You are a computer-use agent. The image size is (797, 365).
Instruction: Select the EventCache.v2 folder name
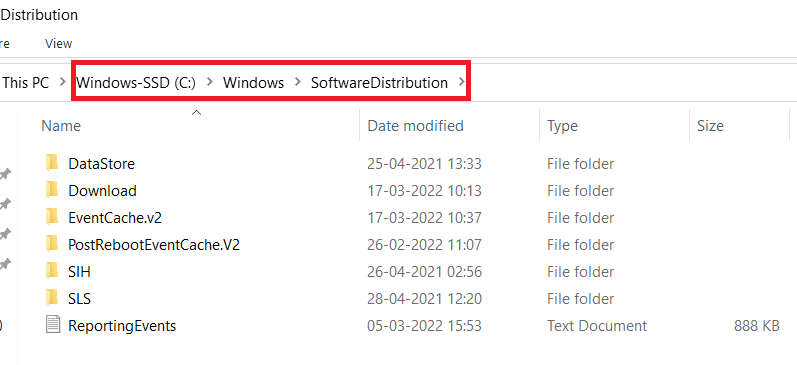[x=115, y=218]
